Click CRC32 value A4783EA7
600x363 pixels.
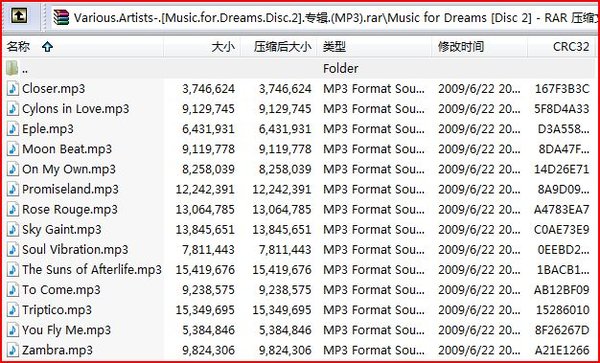(562, 209)
